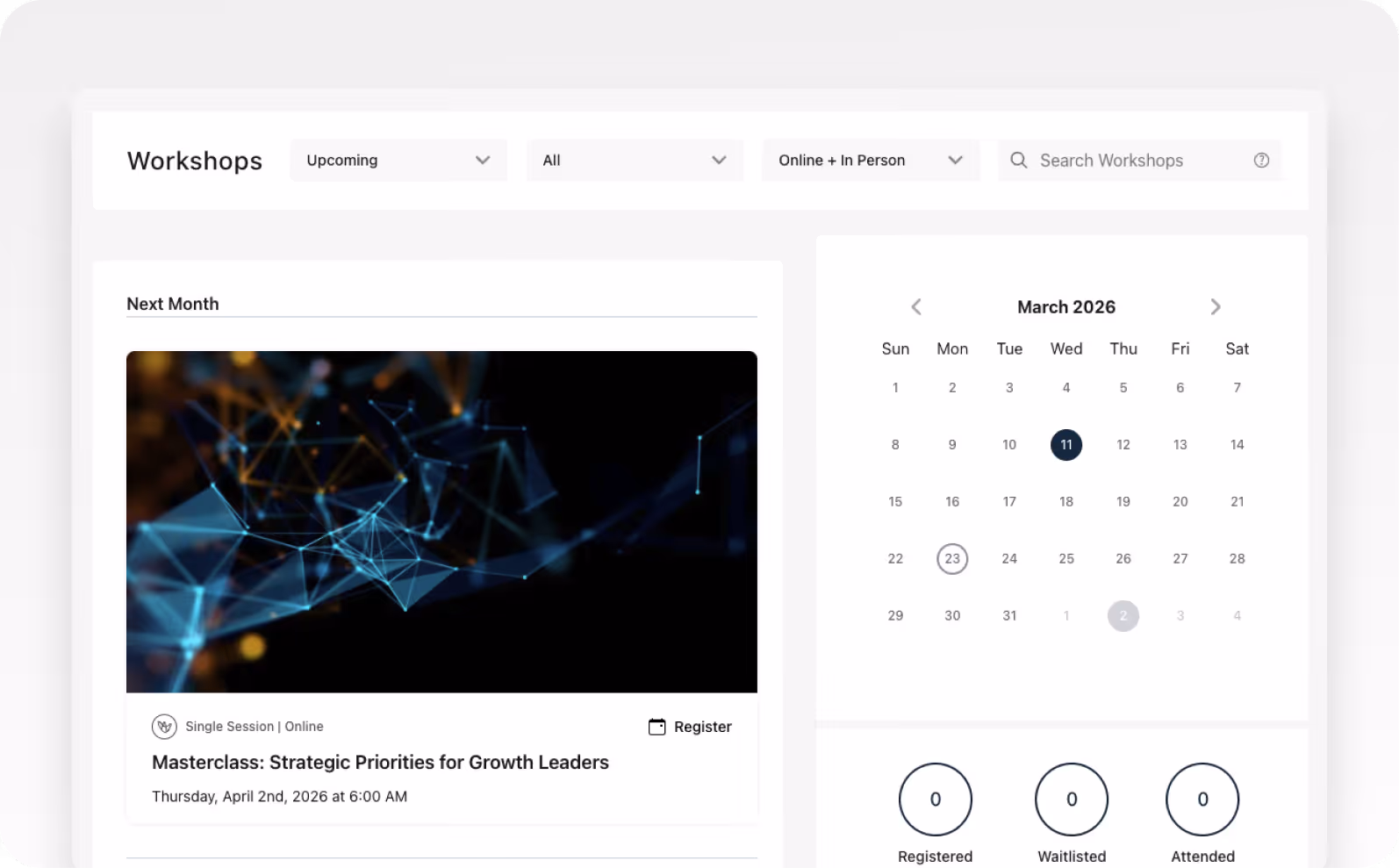Open the Online + In Person dropdown

tap(871, 161)
